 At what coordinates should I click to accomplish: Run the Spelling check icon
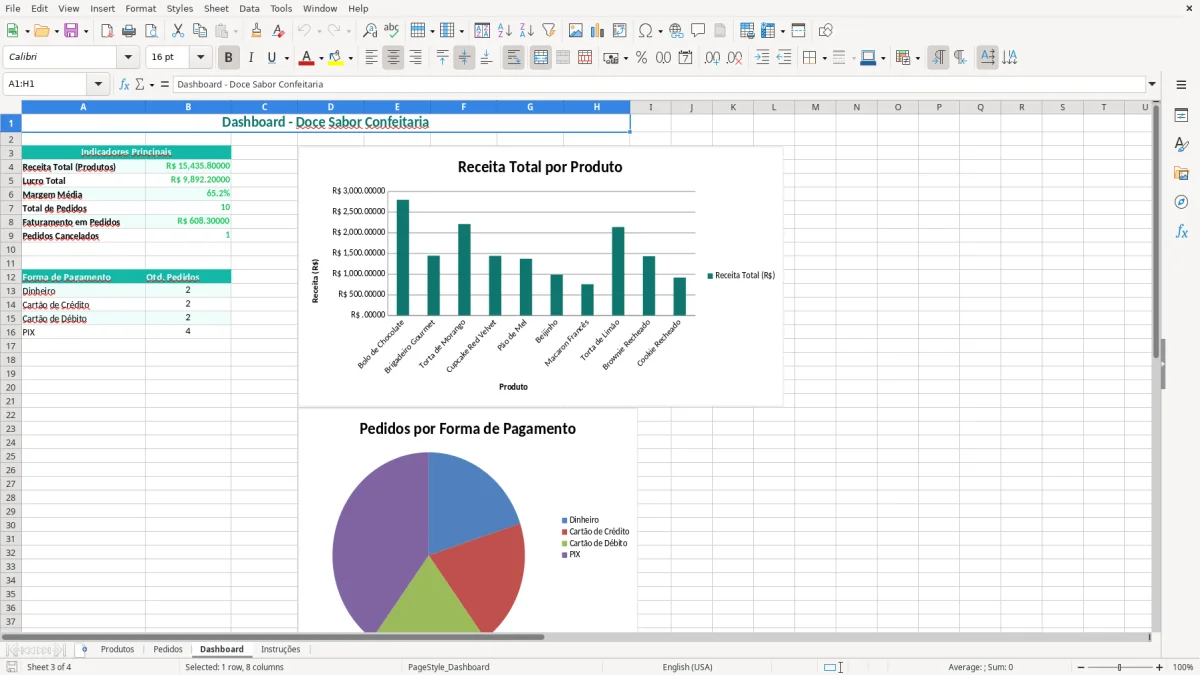click(392, 31)
